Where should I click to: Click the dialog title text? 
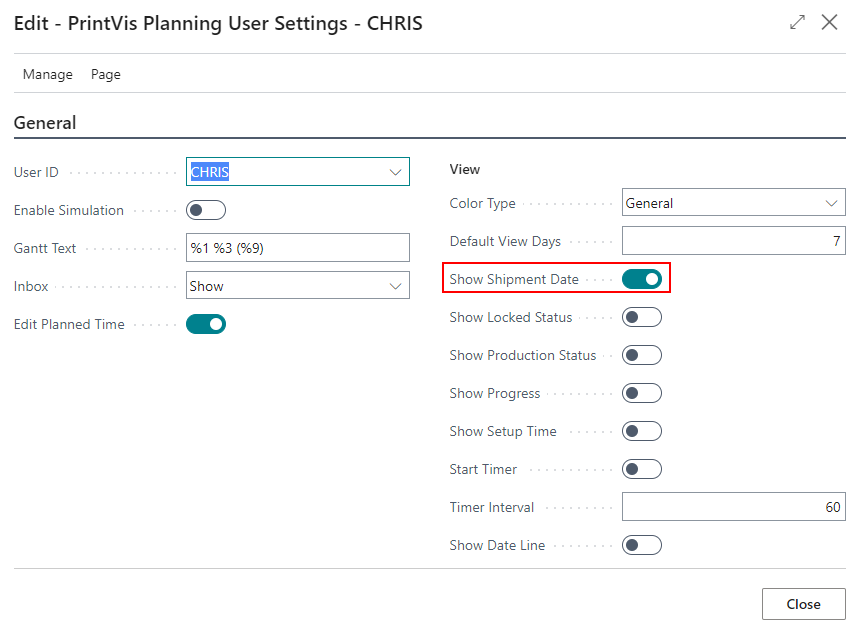click(x=218, y=23)
